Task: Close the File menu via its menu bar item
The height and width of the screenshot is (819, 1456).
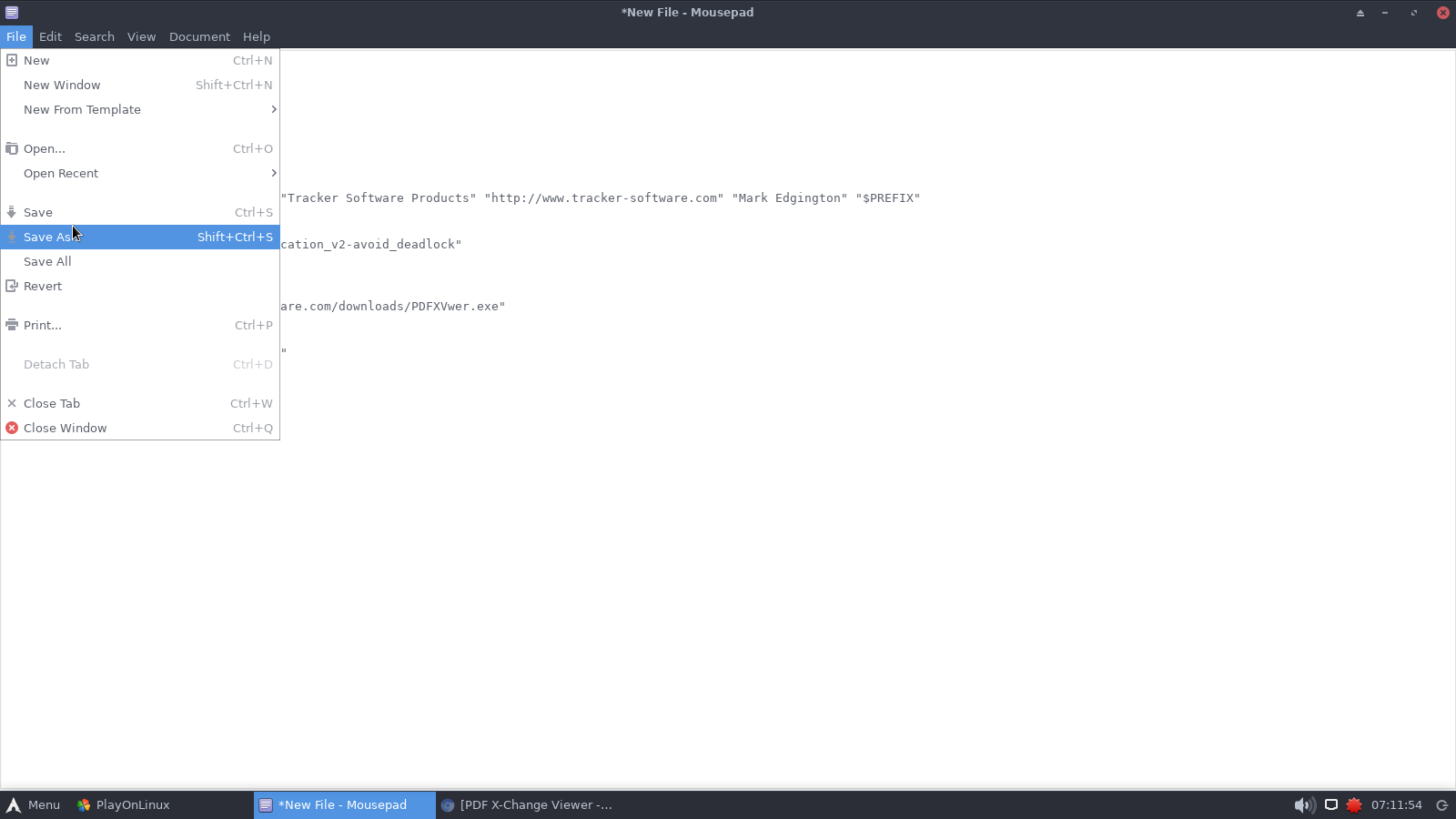Action: 16,36
